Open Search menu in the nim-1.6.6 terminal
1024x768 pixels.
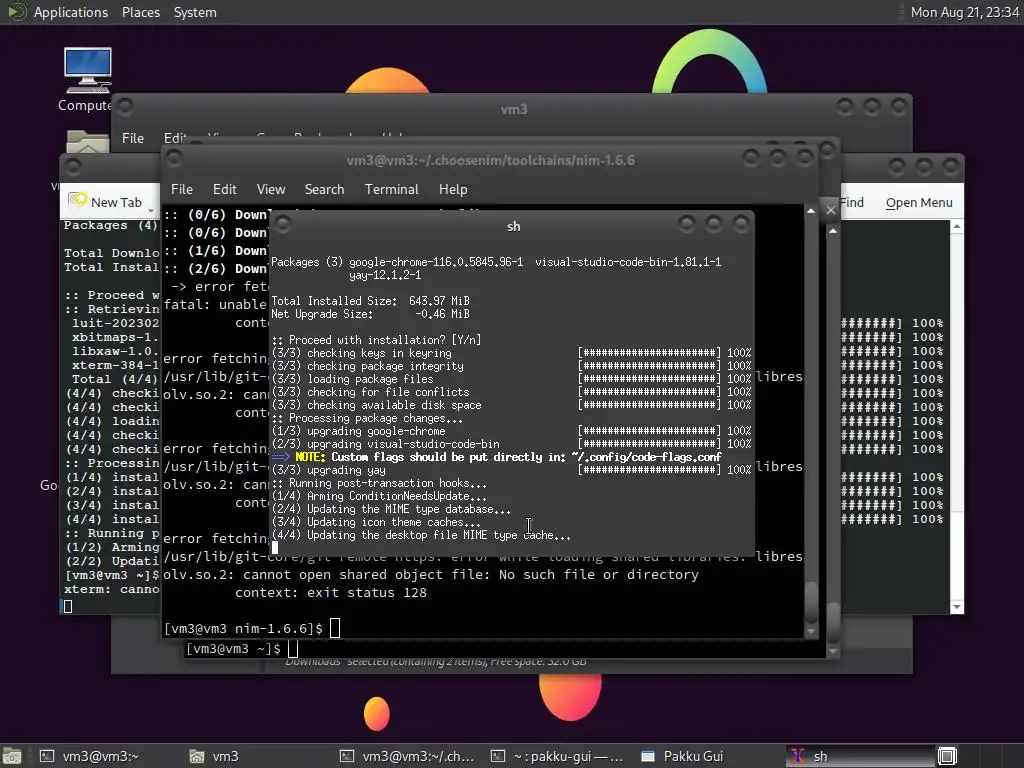324,189
